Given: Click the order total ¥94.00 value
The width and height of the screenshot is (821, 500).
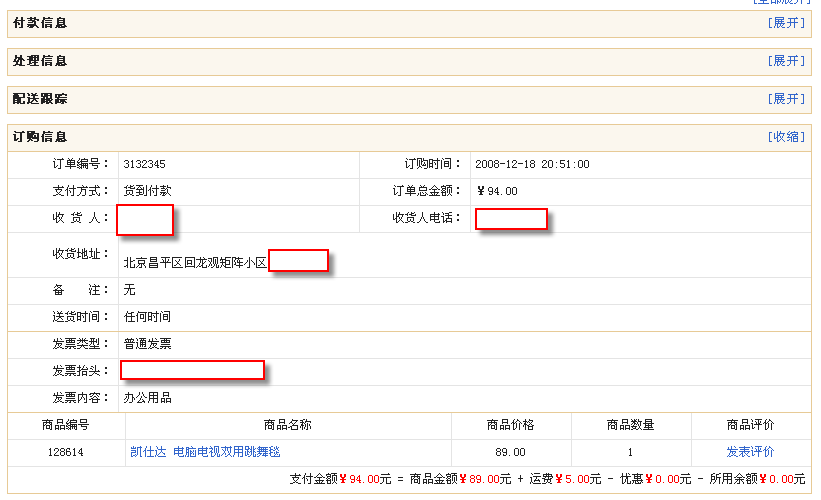Looking at the screenshot, I should (x=497, y=191).
